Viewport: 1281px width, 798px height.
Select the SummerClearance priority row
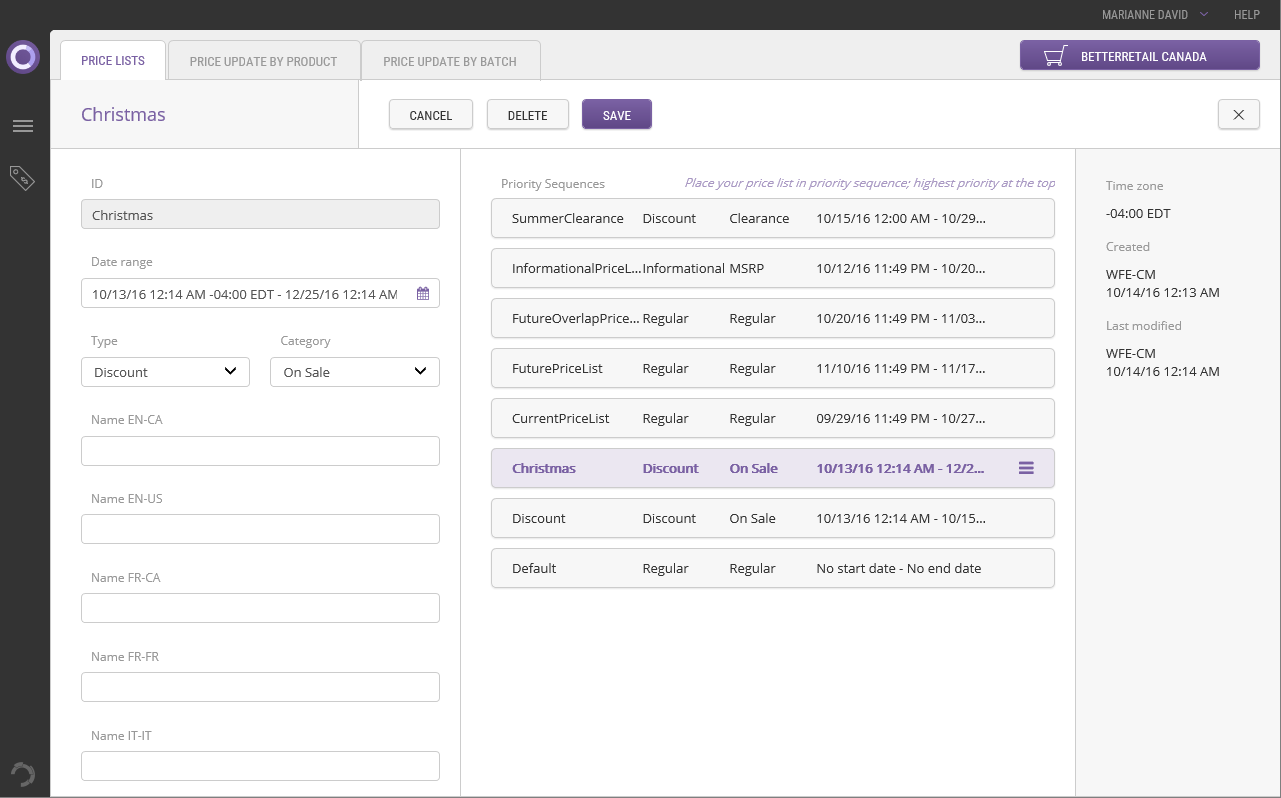click(772, 218)
